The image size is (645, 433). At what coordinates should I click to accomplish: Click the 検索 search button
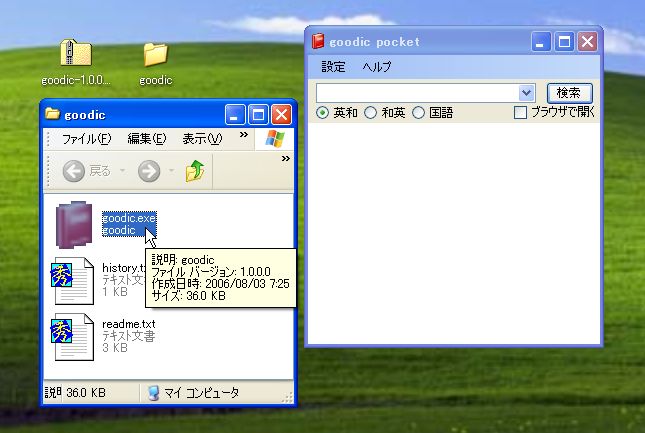[569, 93]
